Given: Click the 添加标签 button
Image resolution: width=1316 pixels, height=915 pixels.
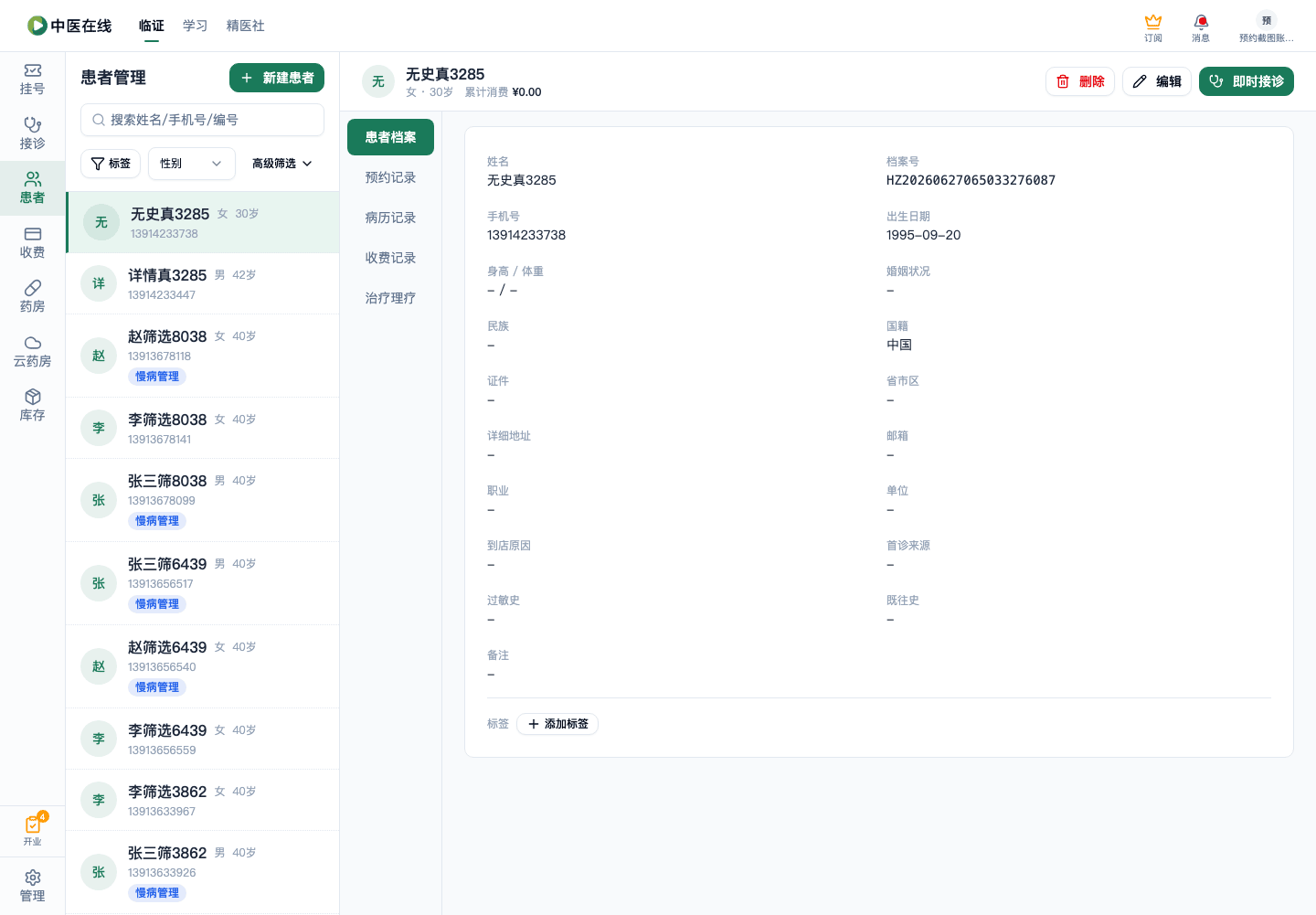Looking at the screenshot, I should [557, 724].
